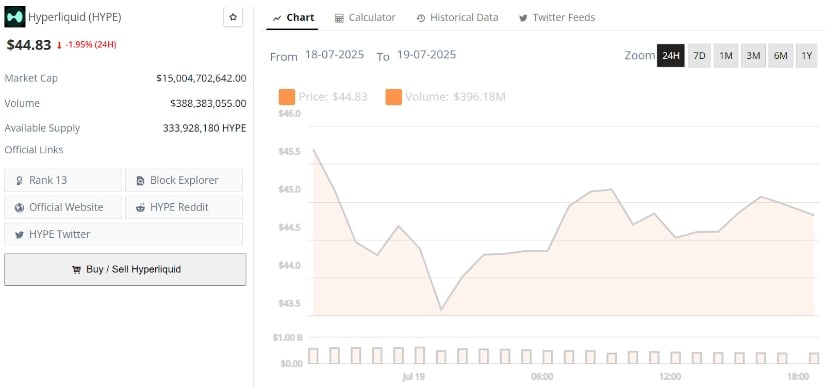Select the 6M zoom range
Viewport: 825px width, 387px height.
click(780, 56)
